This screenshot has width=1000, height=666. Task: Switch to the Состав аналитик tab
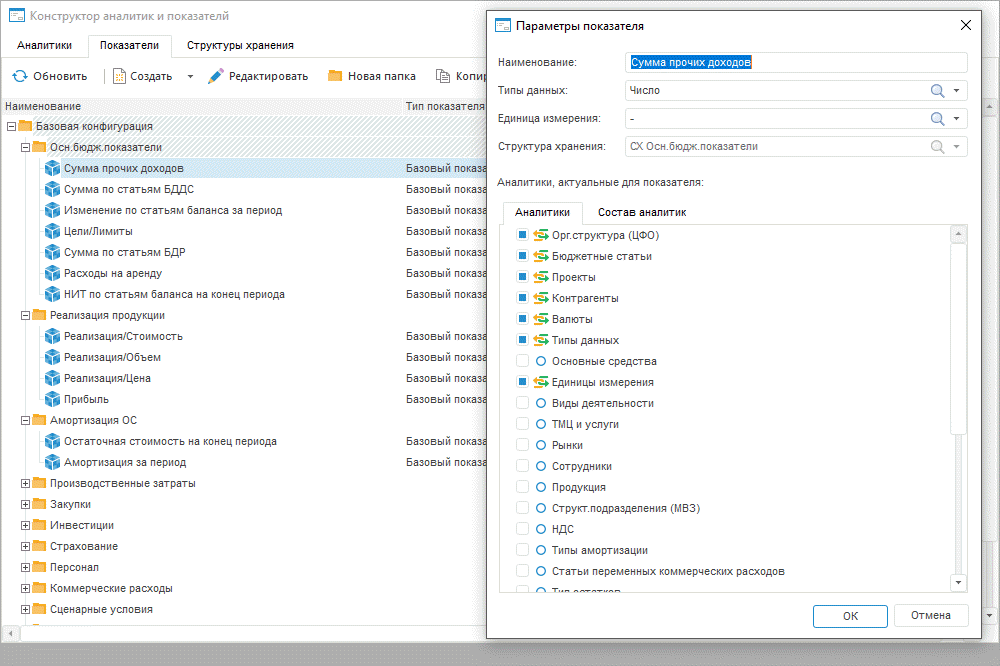click(641, 212)
